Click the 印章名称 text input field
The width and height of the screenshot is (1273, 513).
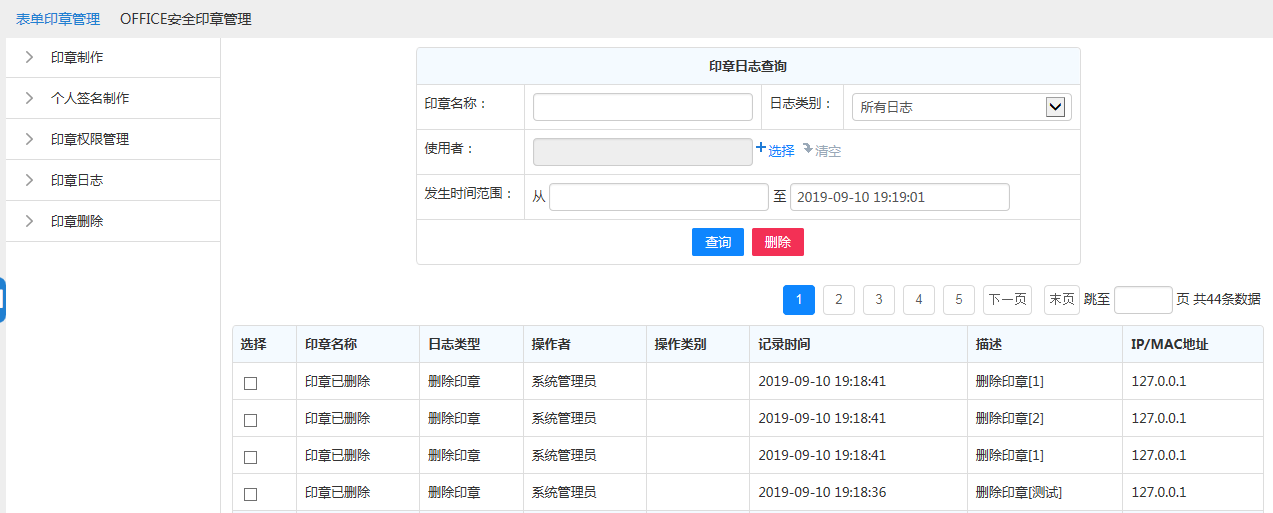click(642, 107)
